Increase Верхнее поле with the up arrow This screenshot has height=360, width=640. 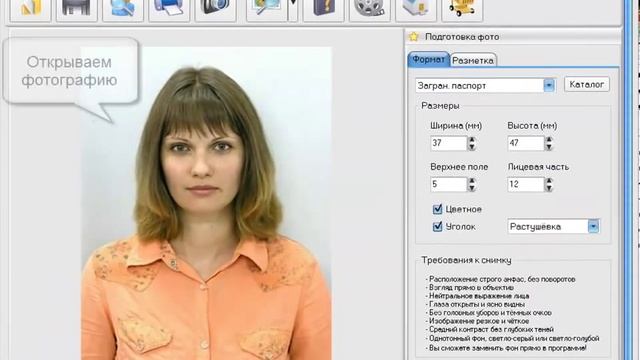point(472,181)
